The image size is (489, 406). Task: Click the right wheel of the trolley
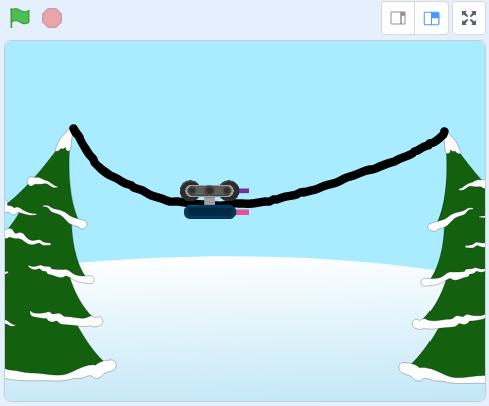coord(229,190)
